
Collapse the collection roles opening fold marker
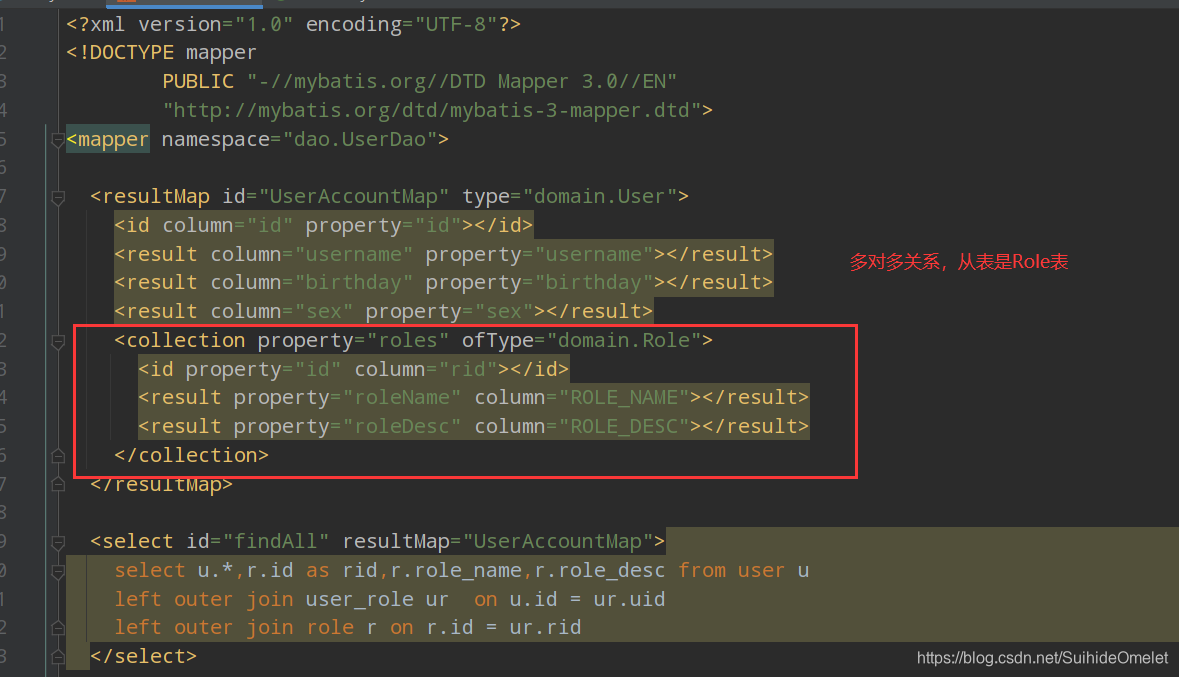click(x=58, y=342)
